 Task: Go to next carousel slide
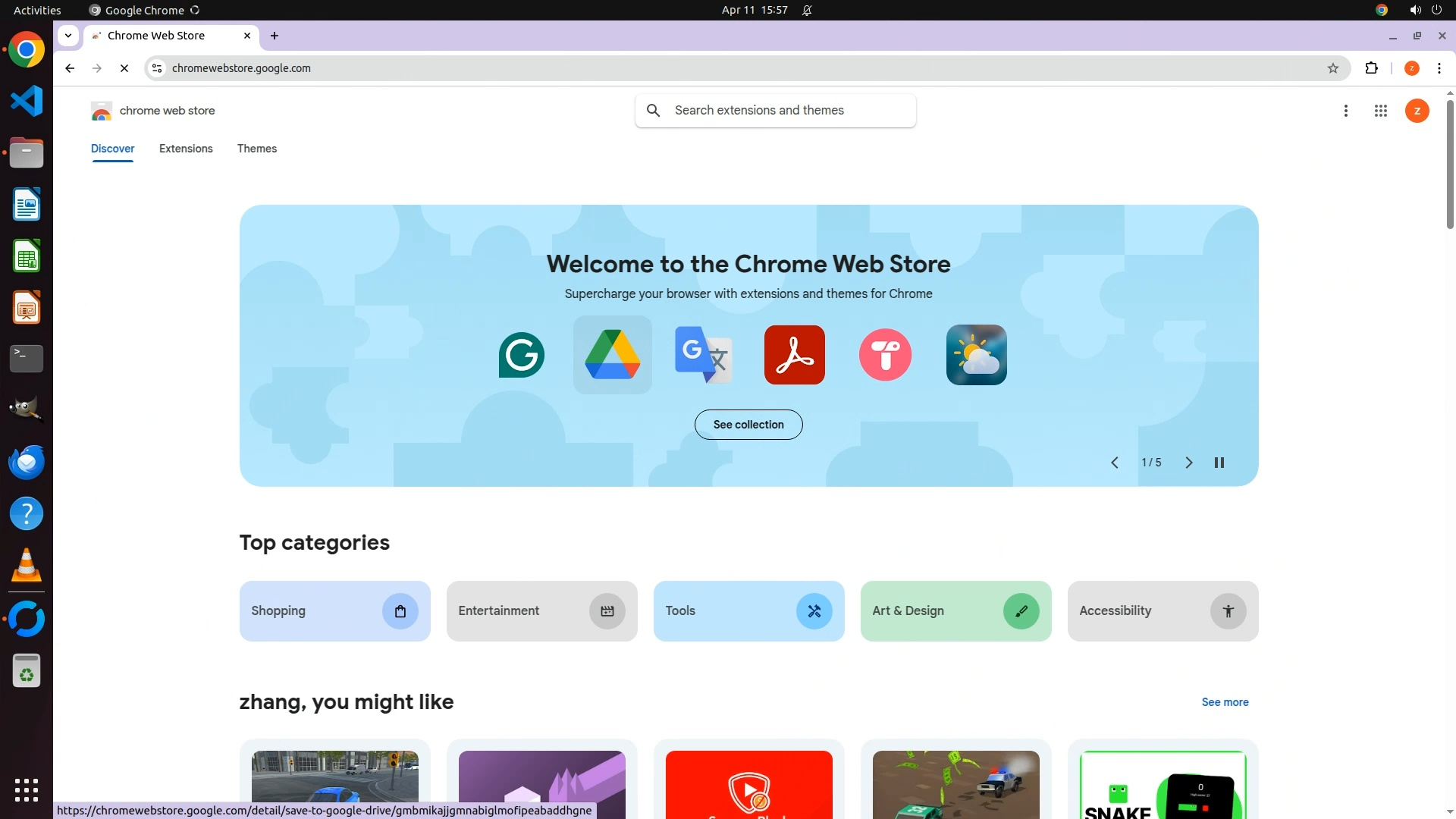tap(1188, 463)
